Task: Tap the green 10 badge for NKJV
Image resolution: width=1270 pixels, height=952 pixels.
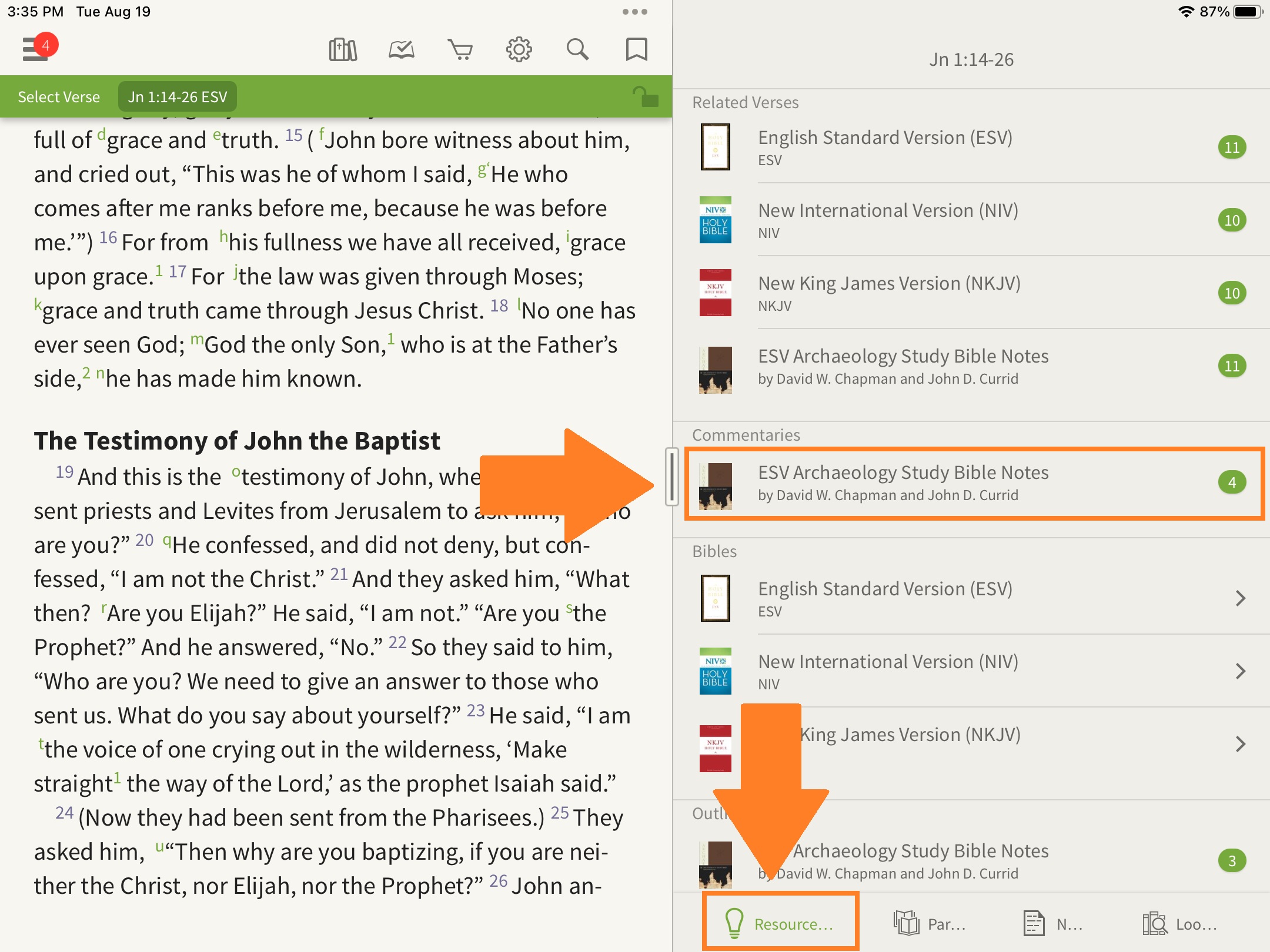Action: (x=1232, y=293)
